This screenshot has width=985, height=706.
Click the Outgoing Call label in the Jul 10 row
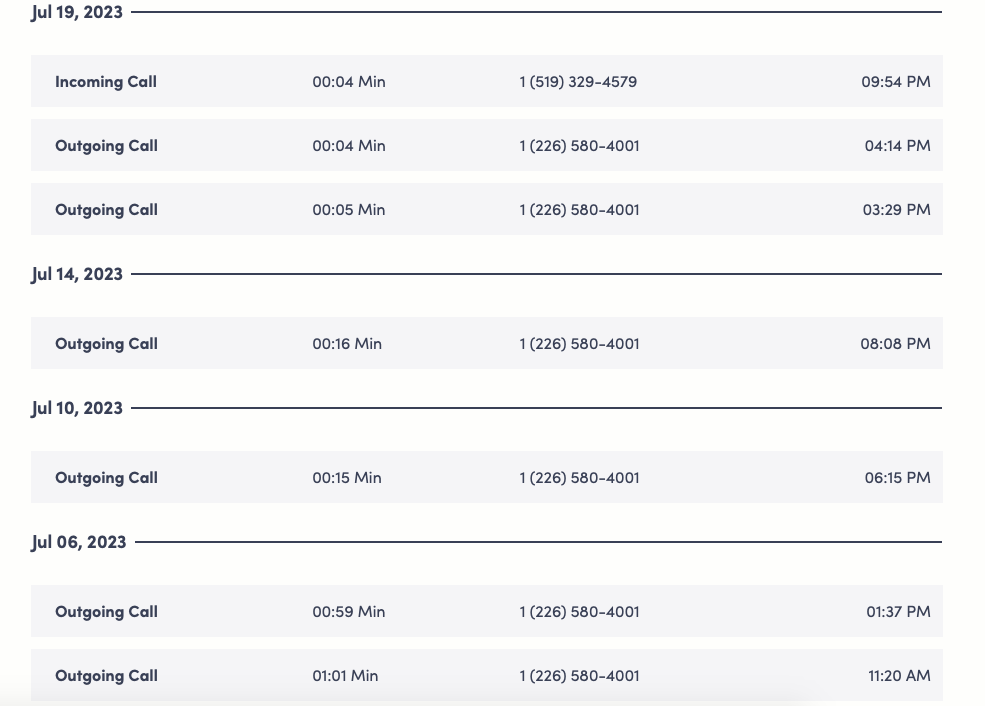click(x=105, y=477)
